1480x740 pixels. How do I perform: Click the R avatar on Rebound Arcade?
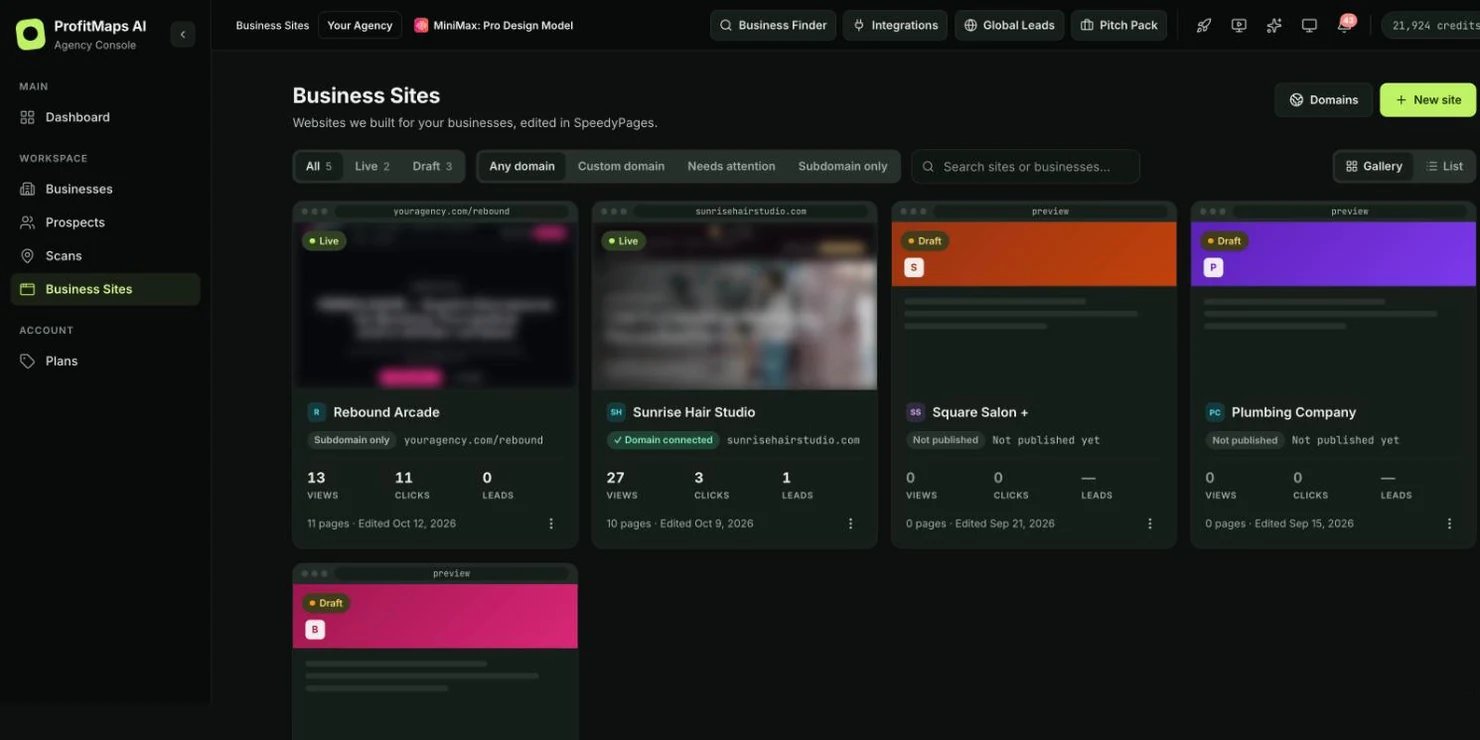316,412
